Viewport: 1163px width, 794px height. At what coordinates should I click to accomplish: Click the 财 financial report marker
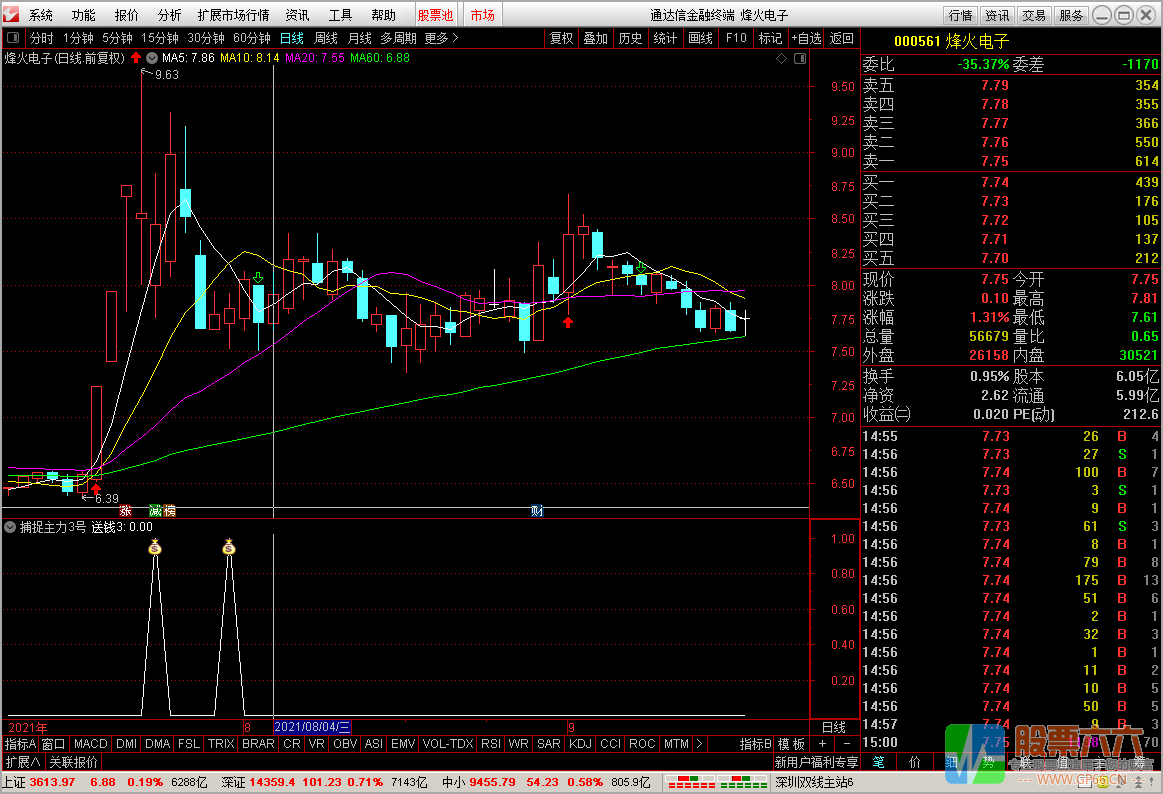coord(537,511)
